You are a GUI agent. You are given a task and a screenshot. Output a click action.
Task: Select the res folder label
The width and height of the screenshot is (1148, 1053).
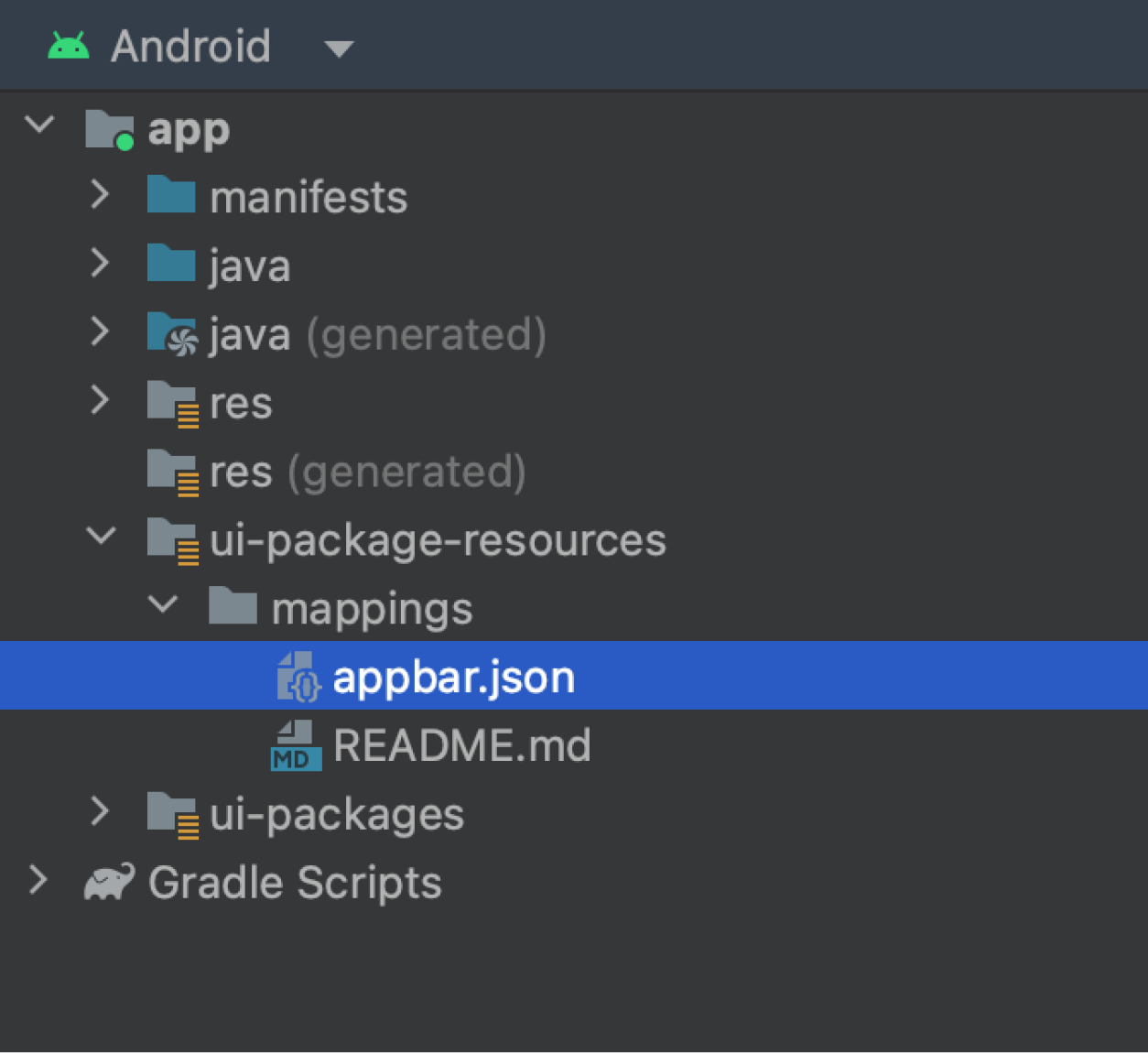click(241, 404)
